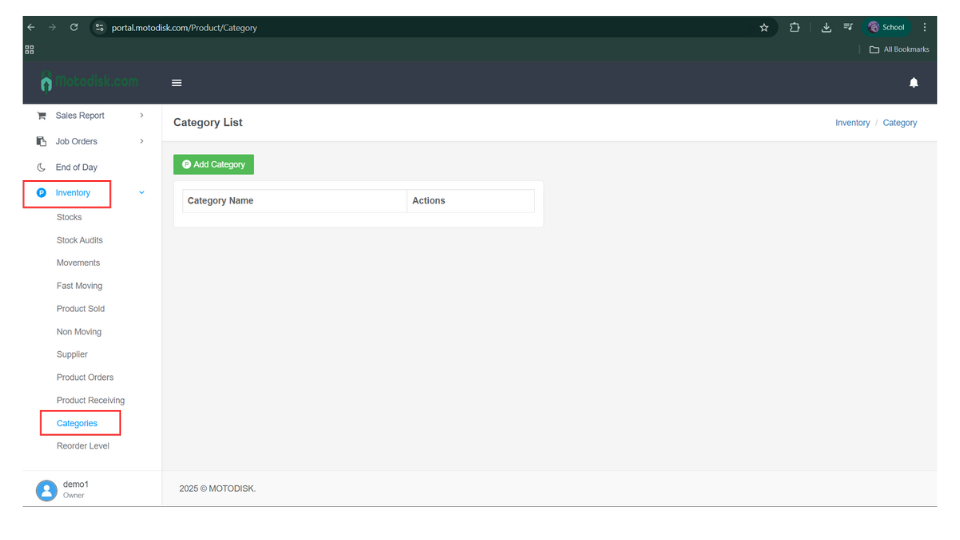Open the notification bell

pyautogui.click(x=913, y=83)
